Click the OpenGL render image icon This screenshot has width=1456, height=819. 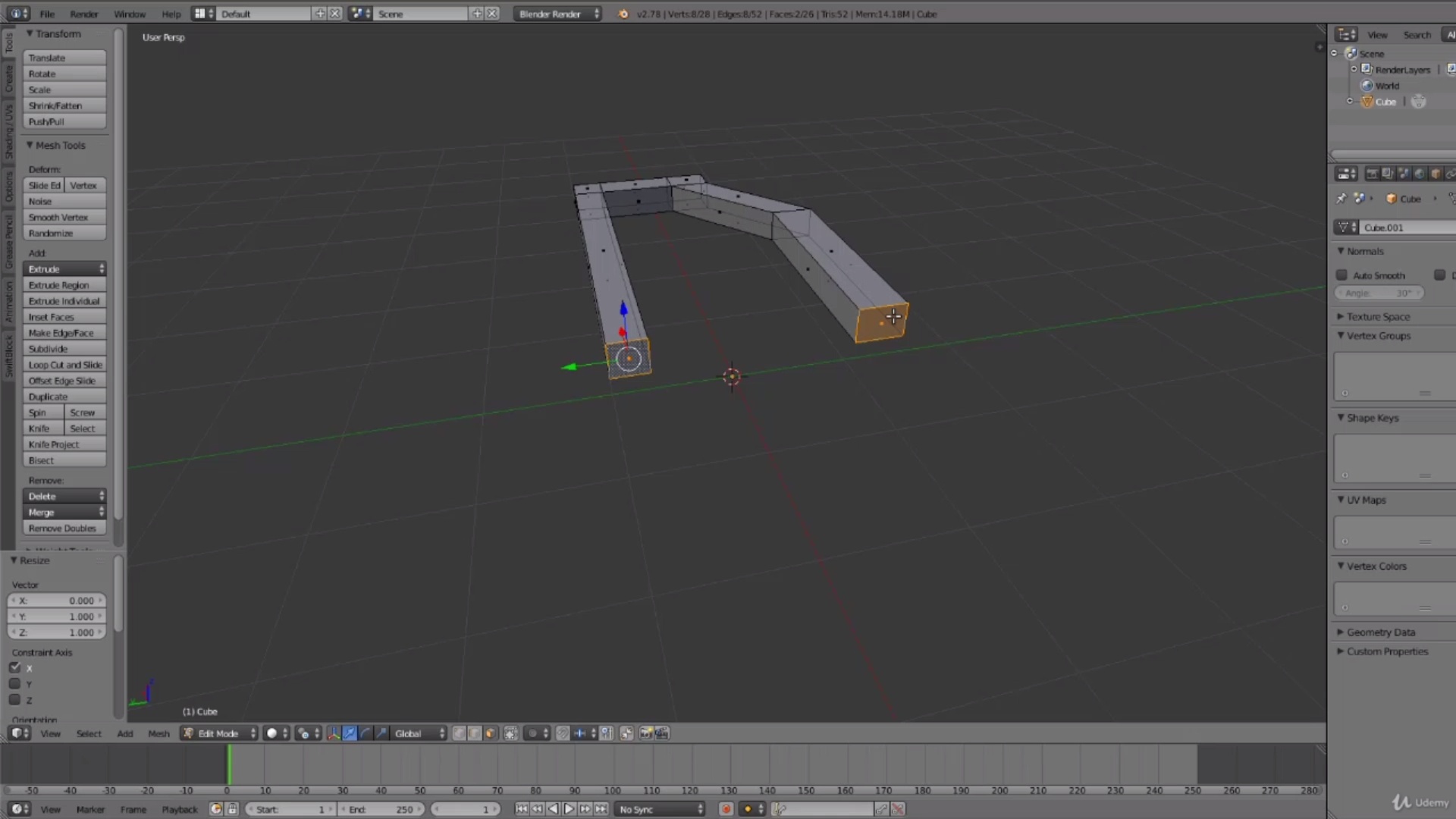pyautogui.click(x=646, y=733)
